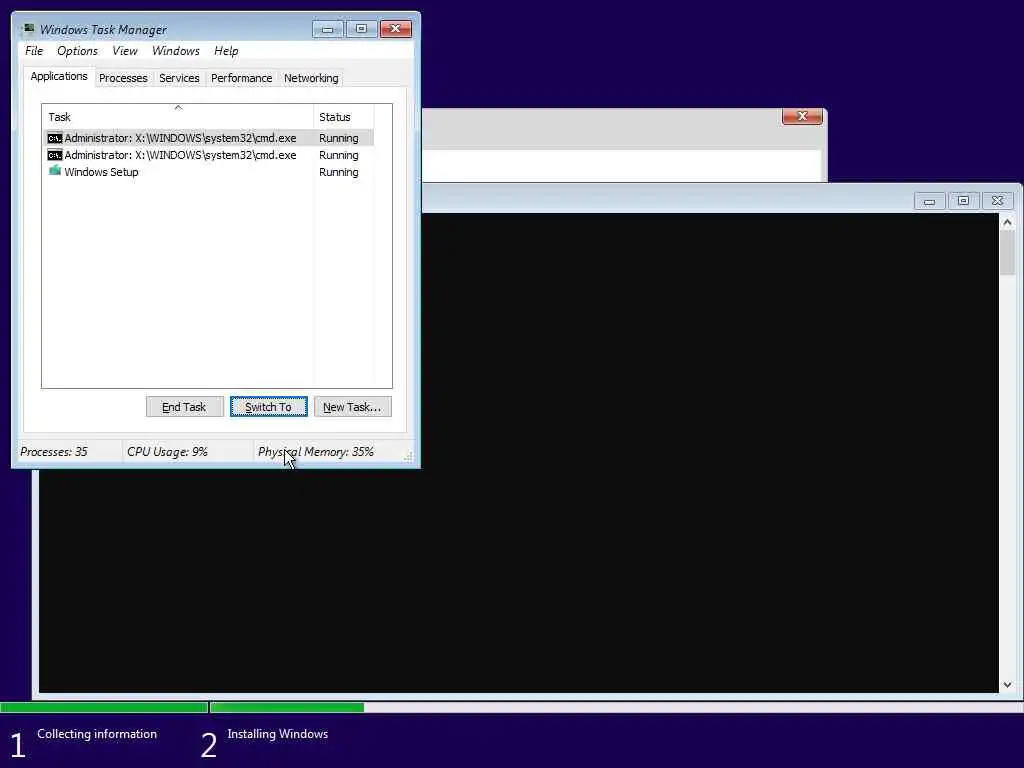
Task: Click the command prompt scrollbar thumb
Action: (1007, 253)
